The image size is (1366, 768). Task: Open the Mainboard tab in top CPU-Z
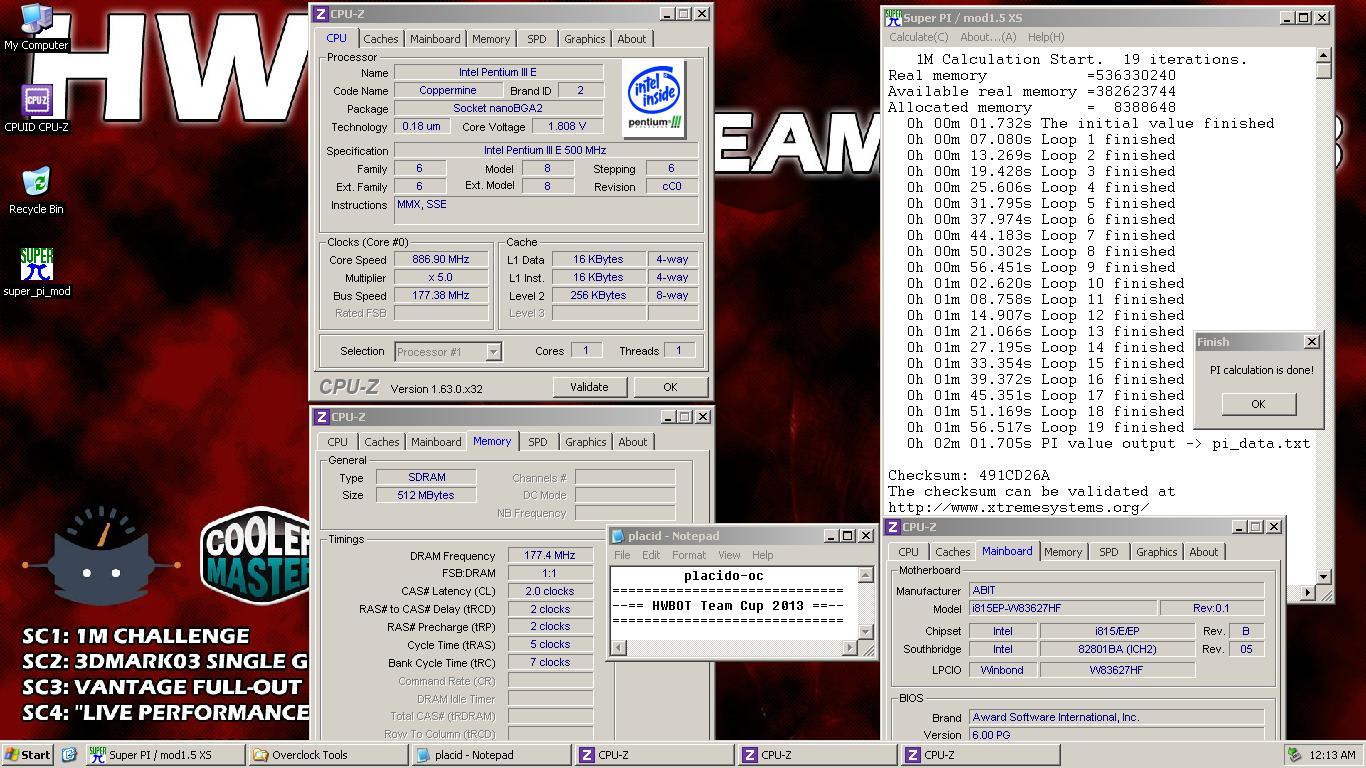tap(435, 39)
